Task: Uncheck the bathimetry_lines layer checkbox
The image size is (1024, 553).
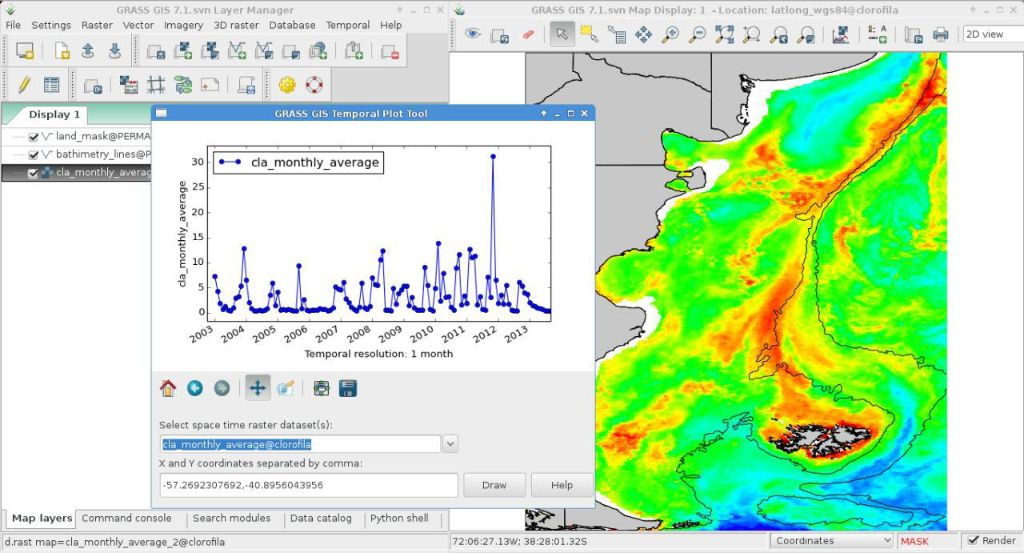Action: [34, 155]
